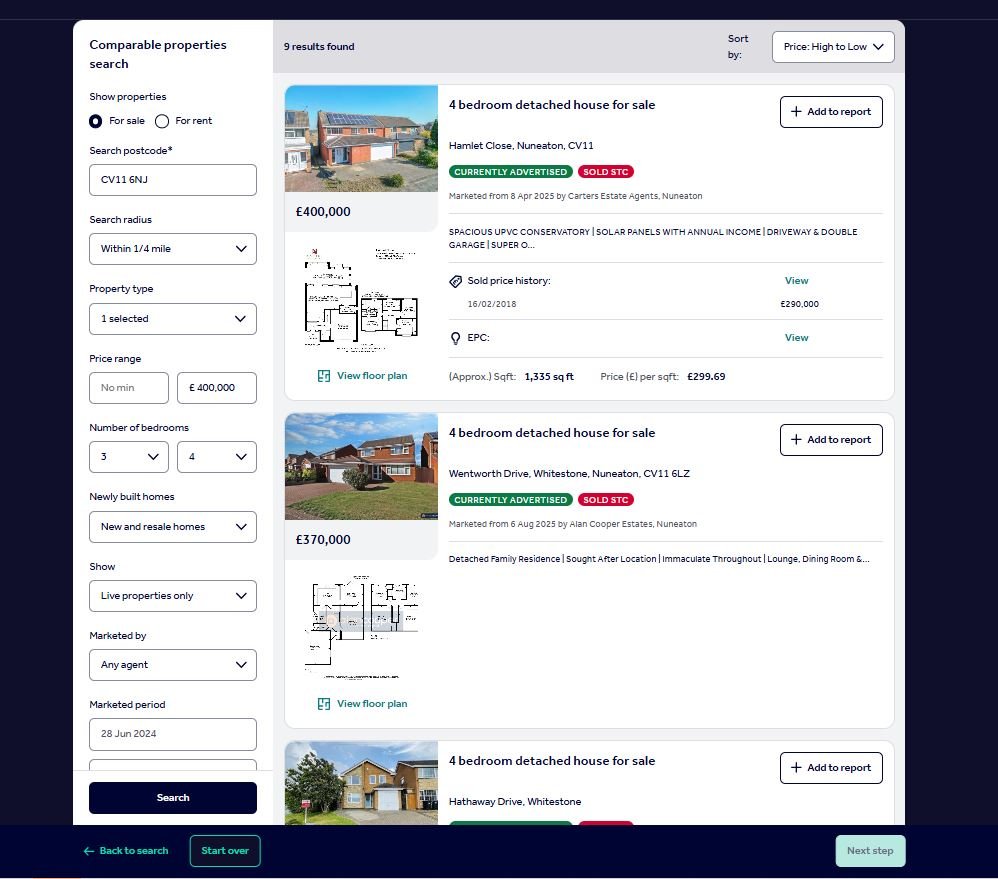Open the Sort by Price dropdown
This screenshot has height=879, width=998.
[x=832, y=47]
